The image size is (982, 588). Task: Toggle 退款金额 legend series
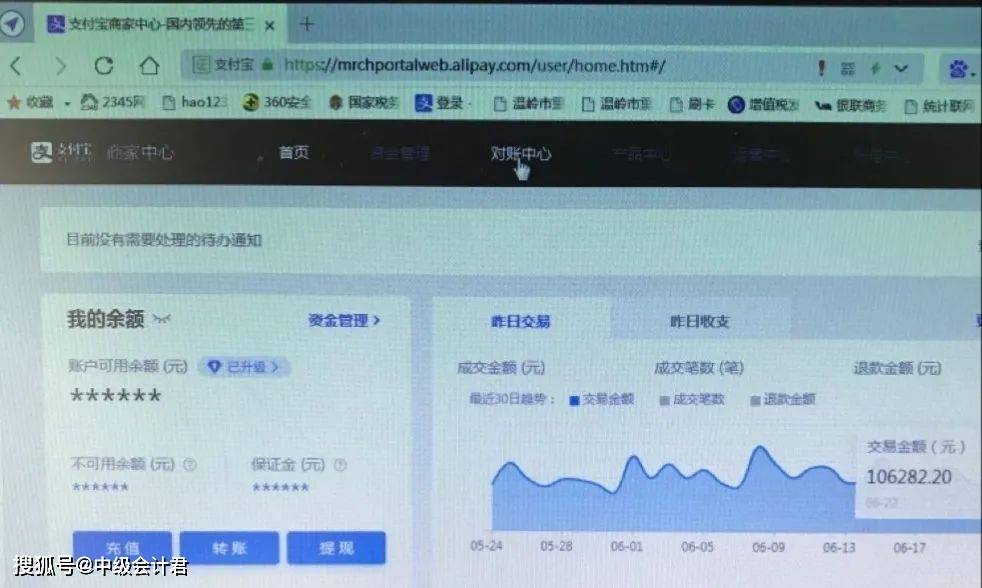point(783,400)
